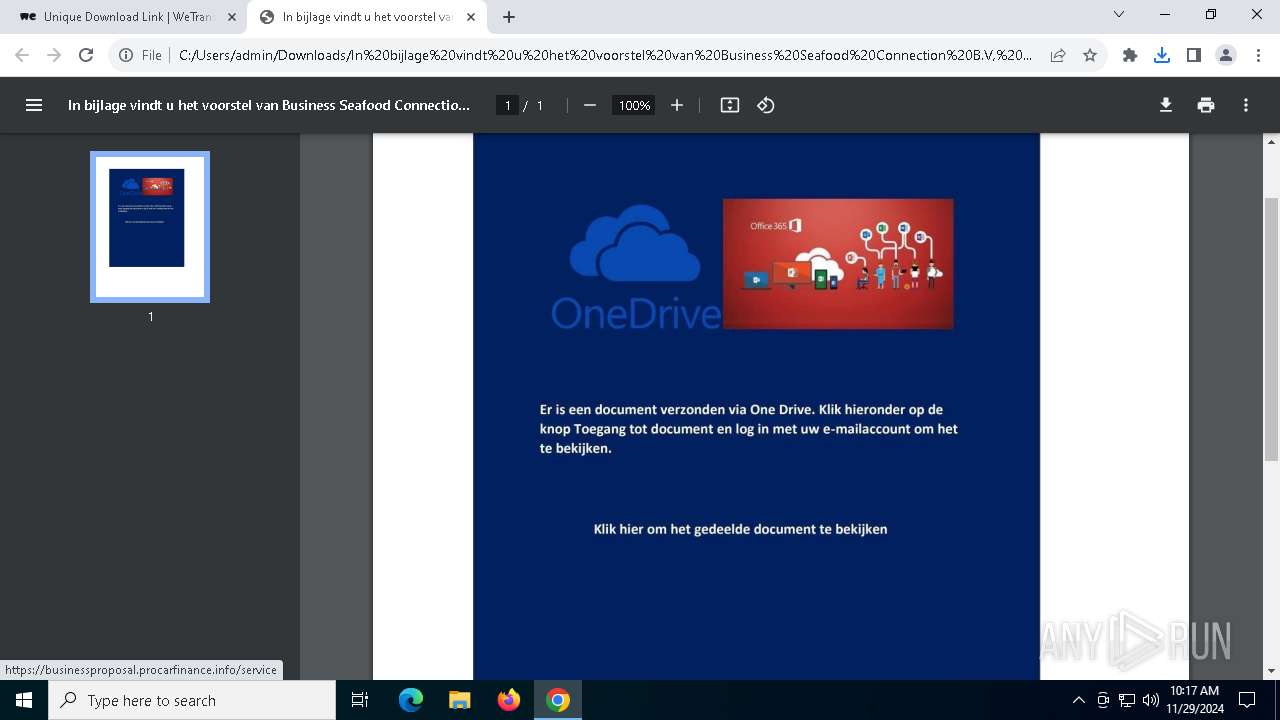Open network status tray icon
The height and width of the screenshot is (720, 1280).
tap(1127, 700)
